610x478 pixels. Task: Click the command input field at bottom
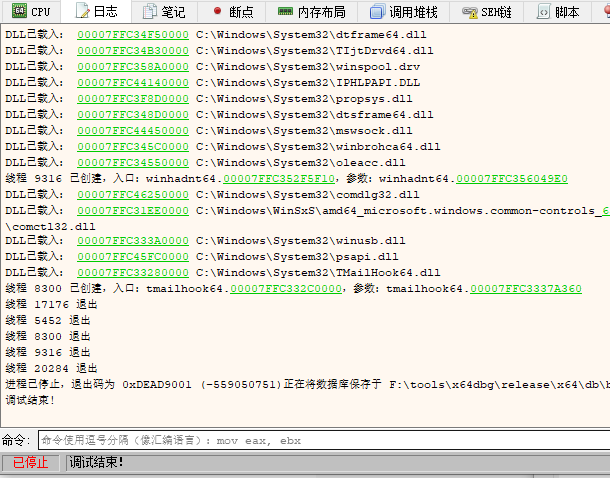[320, 440]
